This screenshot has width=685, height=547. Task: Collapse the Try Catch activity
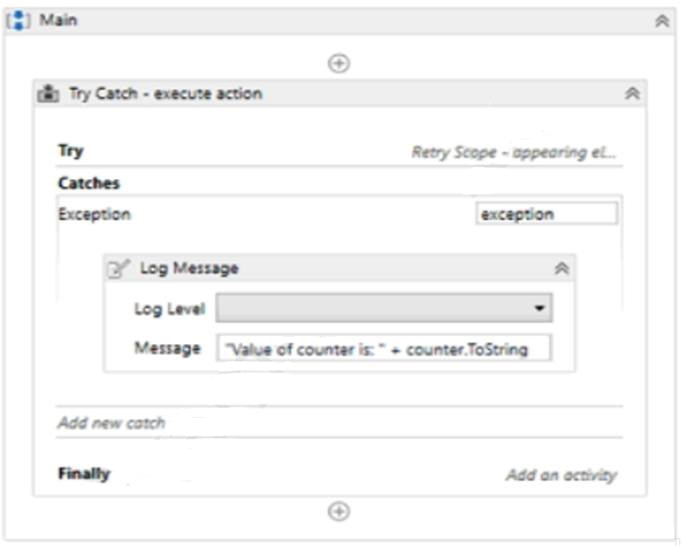coord(632,94)
